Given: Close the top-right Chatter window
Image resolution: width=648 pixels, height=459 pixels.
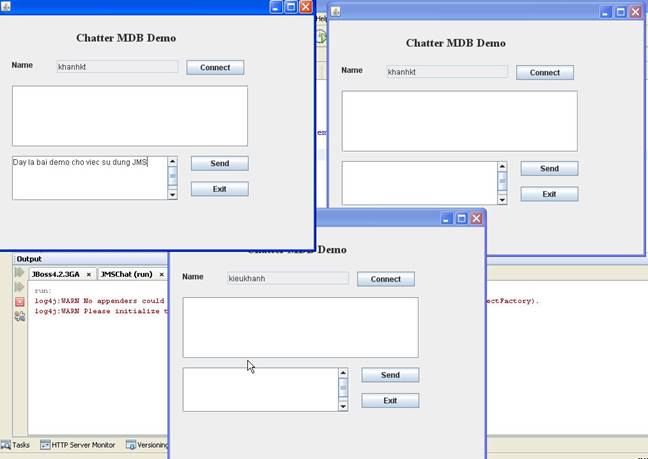Looking at the screenshot, I should point(636,12).
